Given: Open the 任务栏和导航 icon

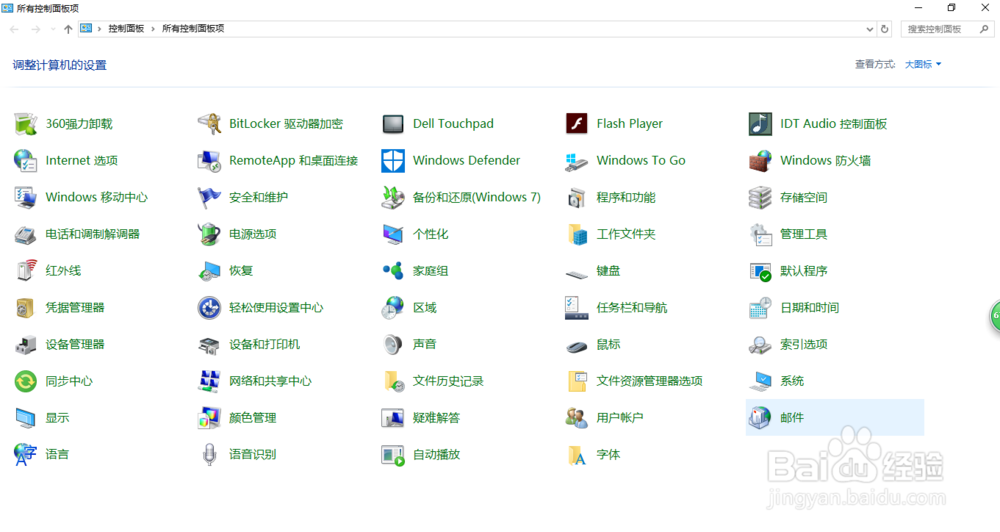Looking at the screenshot, I should [577, 307].
